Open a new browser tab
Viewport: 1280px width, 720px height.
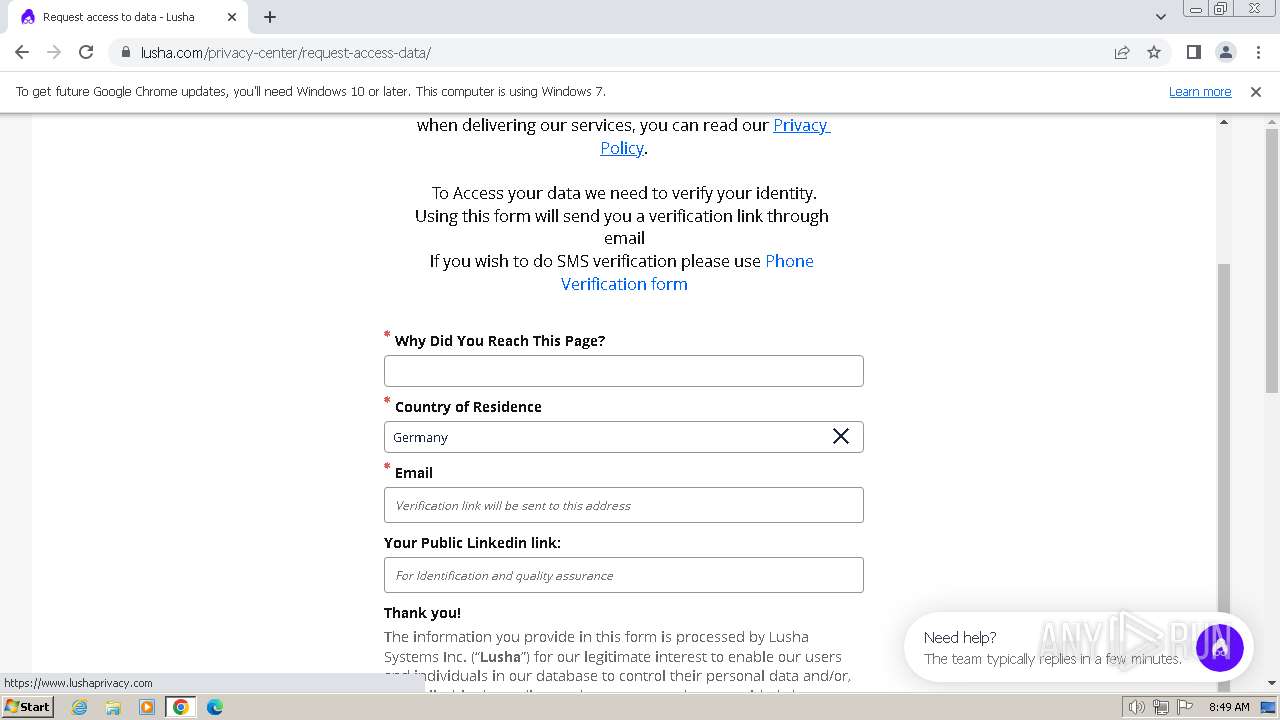pos(270,17)
